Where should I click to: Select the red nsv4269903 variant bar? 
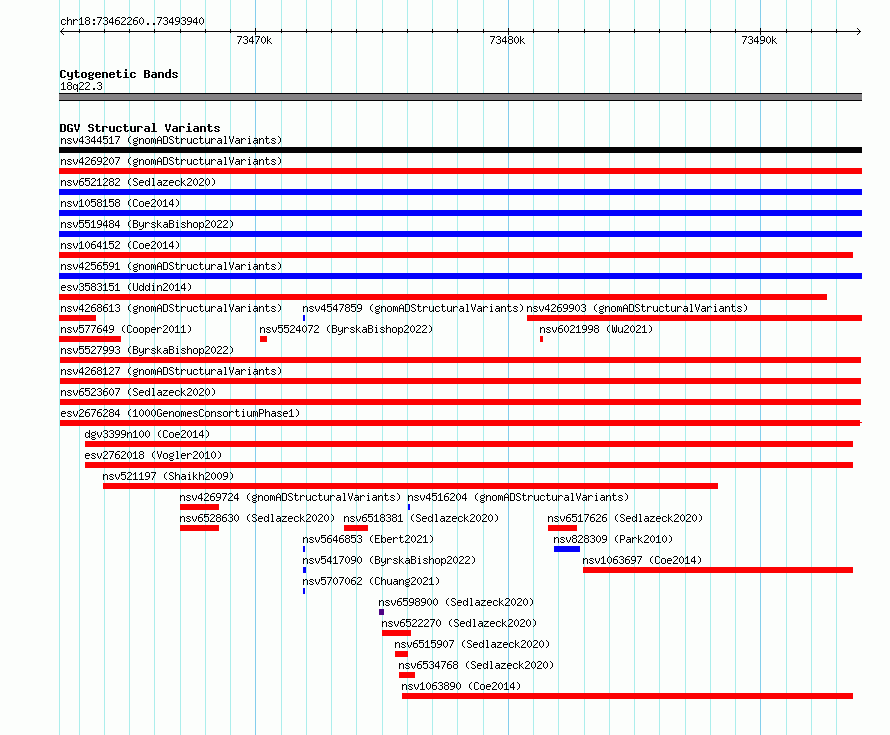[x=694, y=318]
